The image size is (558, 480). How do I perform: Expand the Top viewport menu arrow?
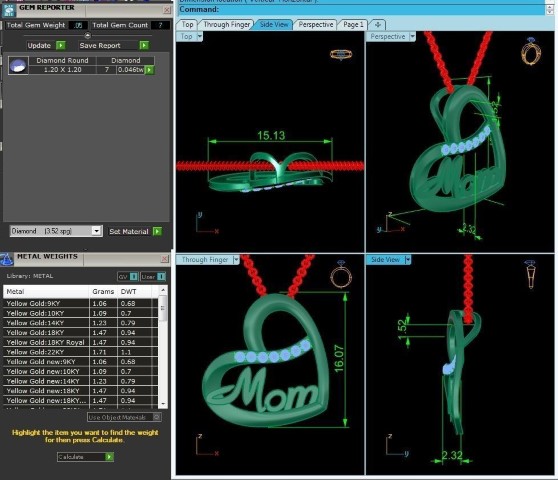[x=200, y=36]
